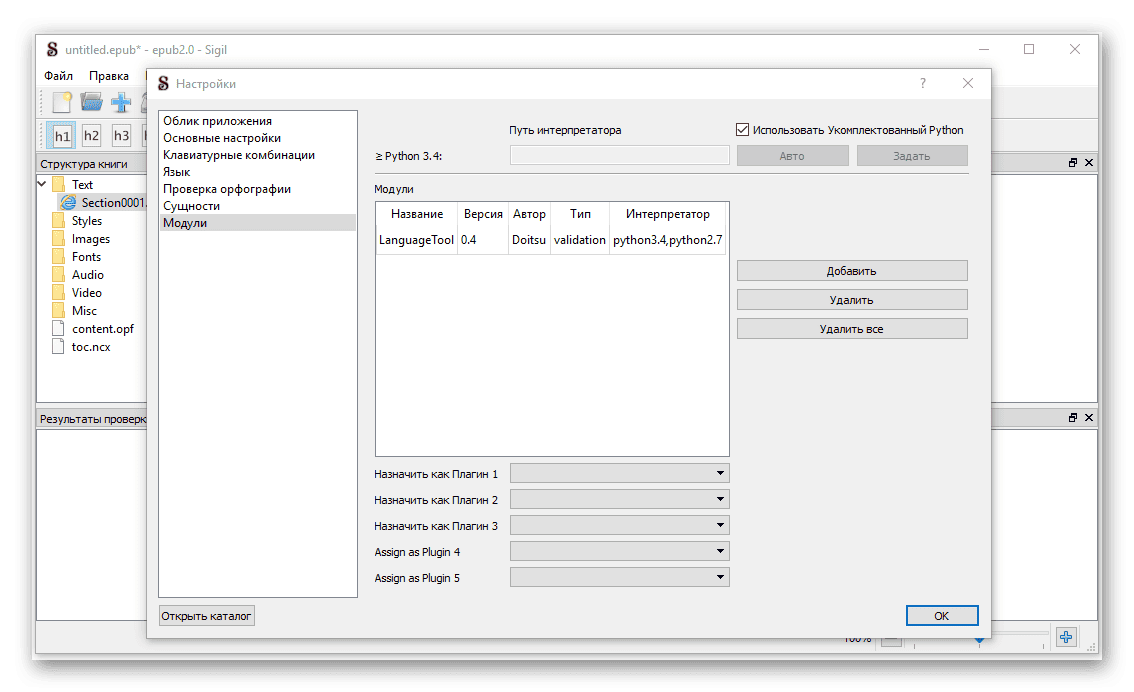Click the 0.4 version cell

483,240
